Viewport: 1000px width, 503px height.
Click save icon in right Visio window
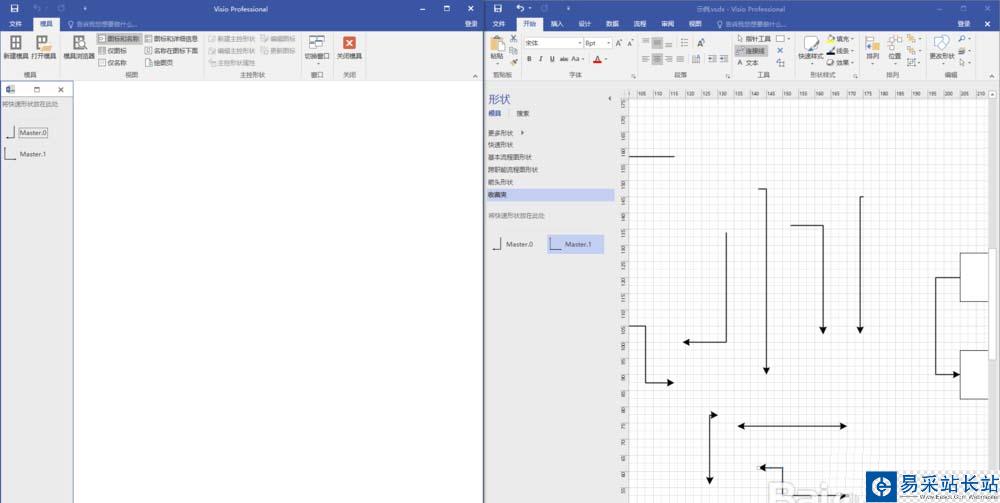pos(498,8)
